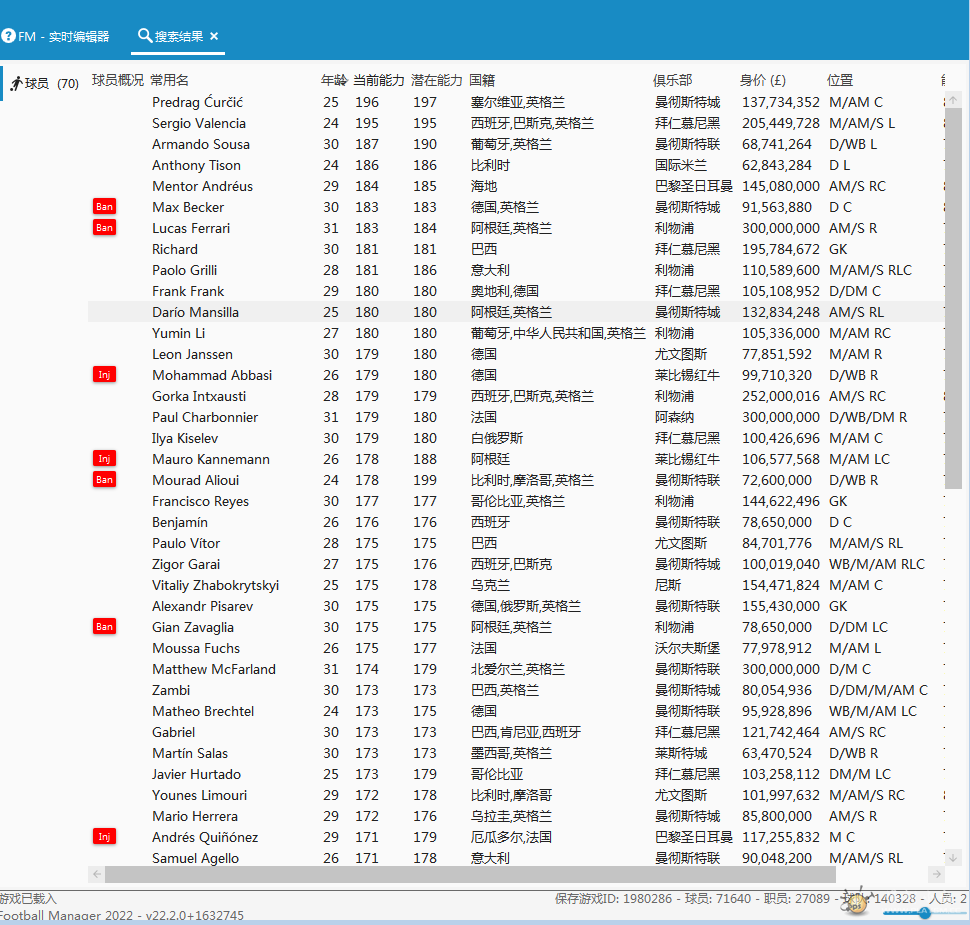Select player Ilya Kiselev
The height and width of the screenshot is (925, 970).
(185, 439)
